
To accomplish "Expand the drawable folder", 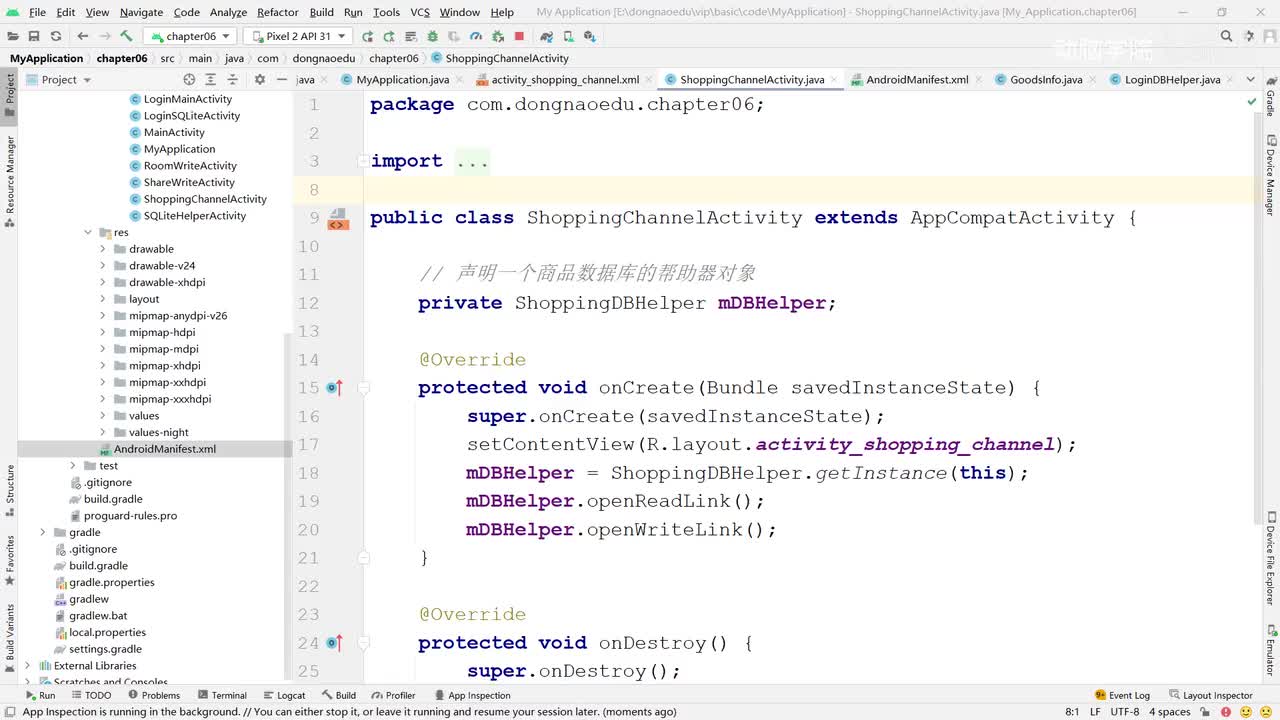I will [x=103, y=249].
